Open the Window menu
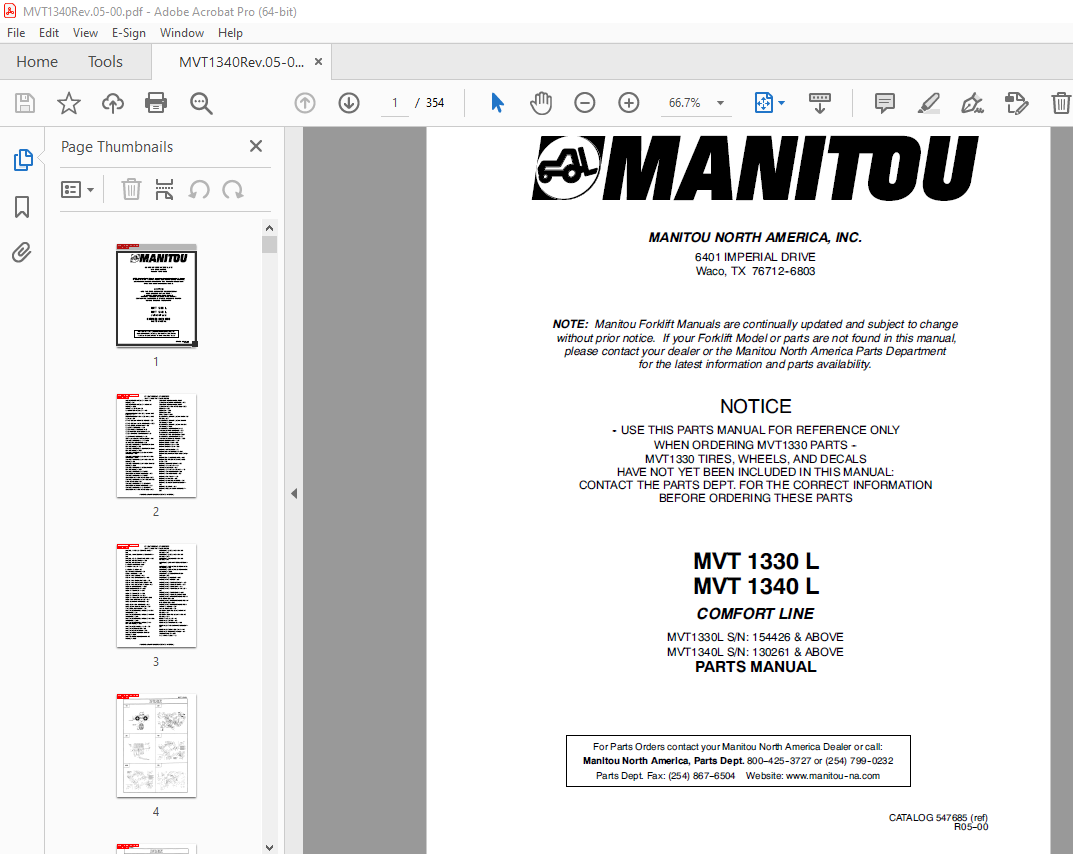The width and height of the screenshot is (1073, 854). pyautogui.click(x=181, y=33)
